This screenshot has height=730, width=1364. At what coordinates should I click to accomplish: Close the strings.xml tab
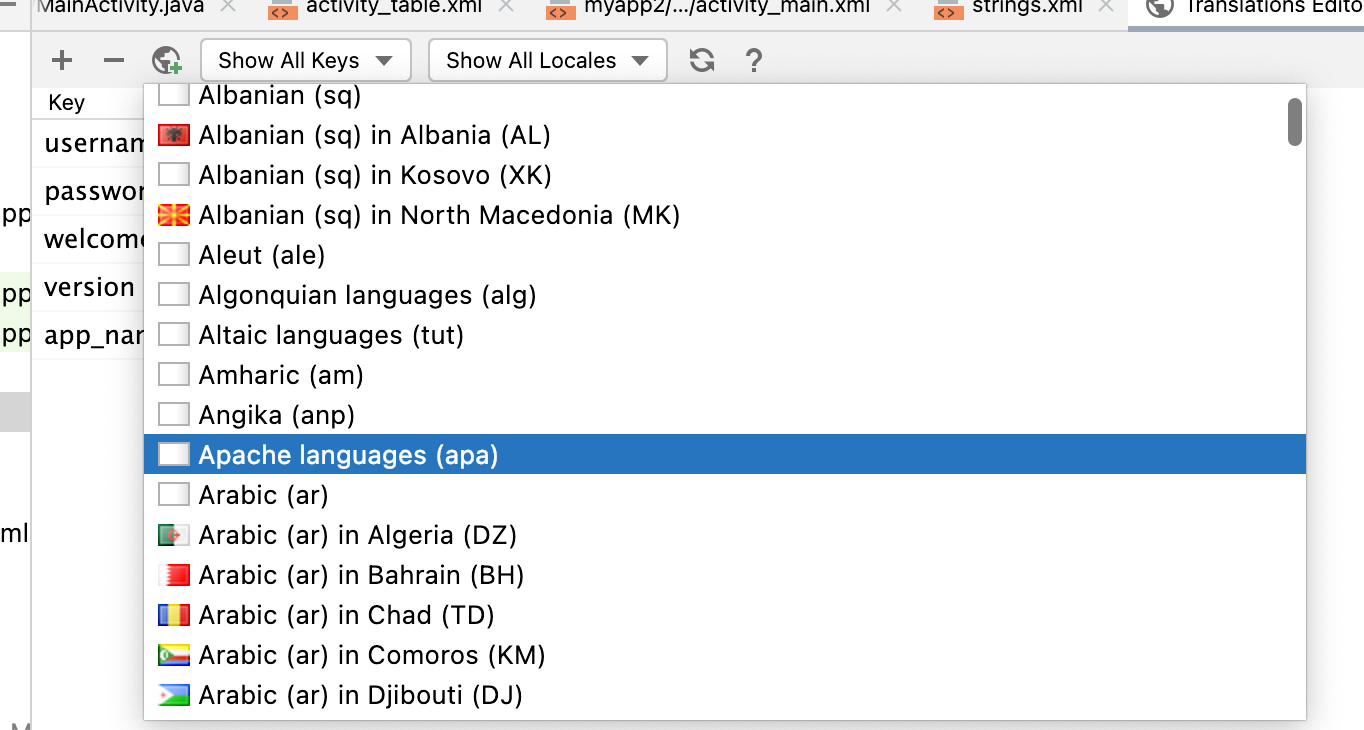tap(1105, 6)
